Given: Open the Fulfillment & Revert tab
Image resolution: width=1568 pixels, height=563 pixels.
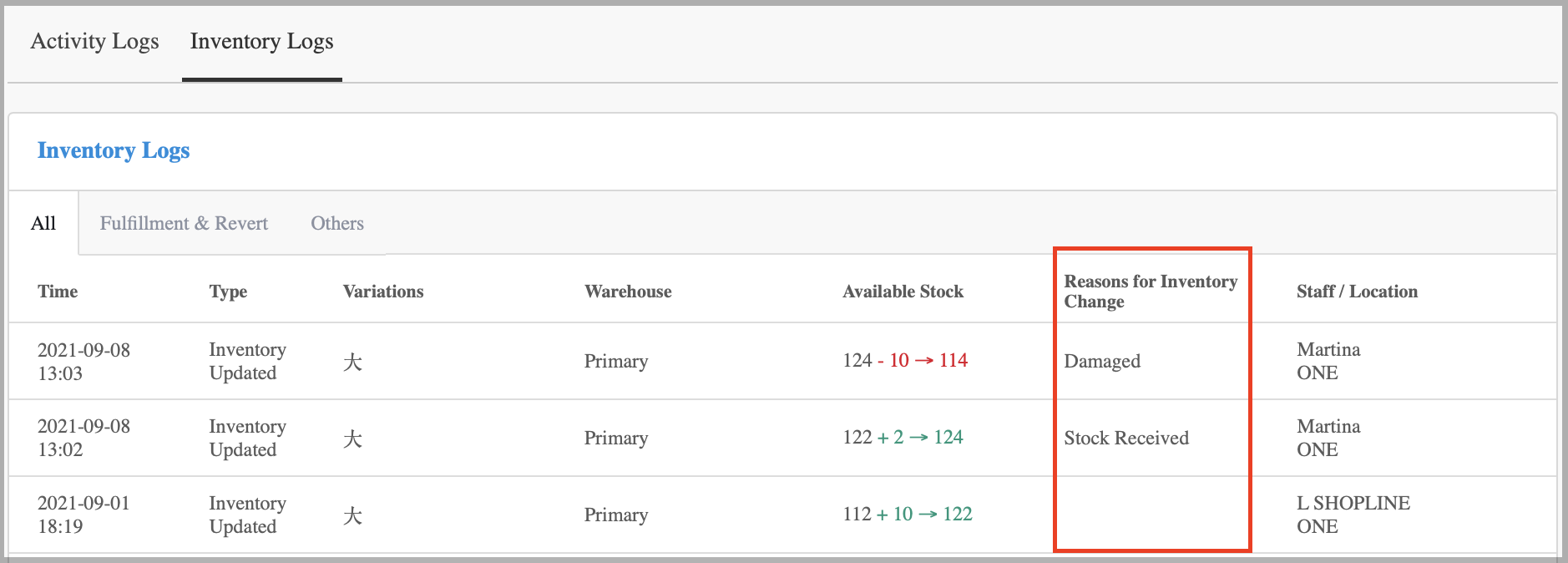Looking at the screenshot, I should point(184,224).
